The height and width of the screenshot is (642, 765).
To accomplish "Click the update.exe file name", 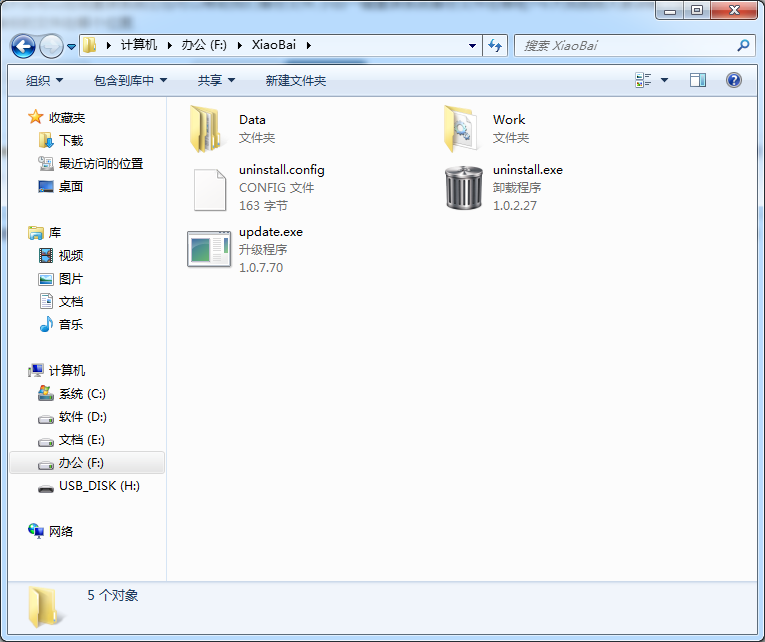I will coord(271,232).
